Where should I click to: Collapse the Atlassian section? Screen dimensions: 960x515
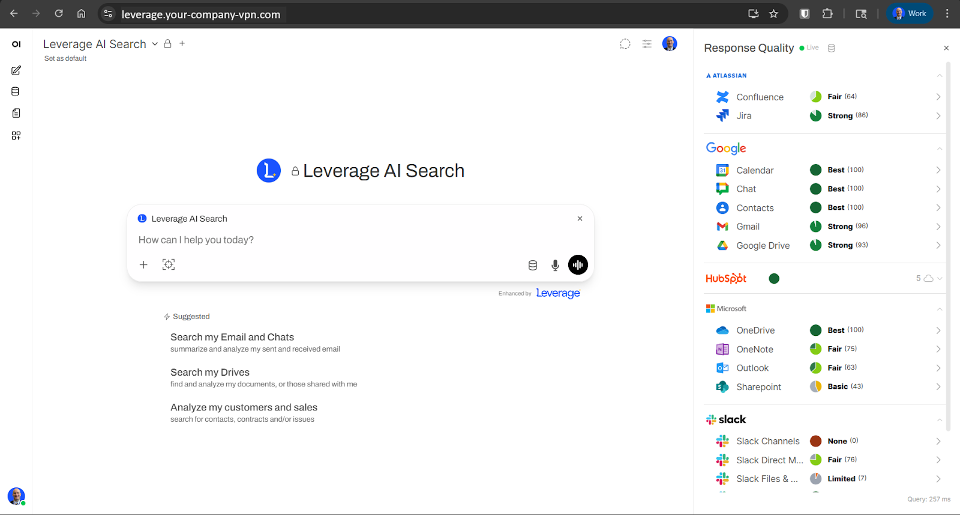tap(939, 75)
